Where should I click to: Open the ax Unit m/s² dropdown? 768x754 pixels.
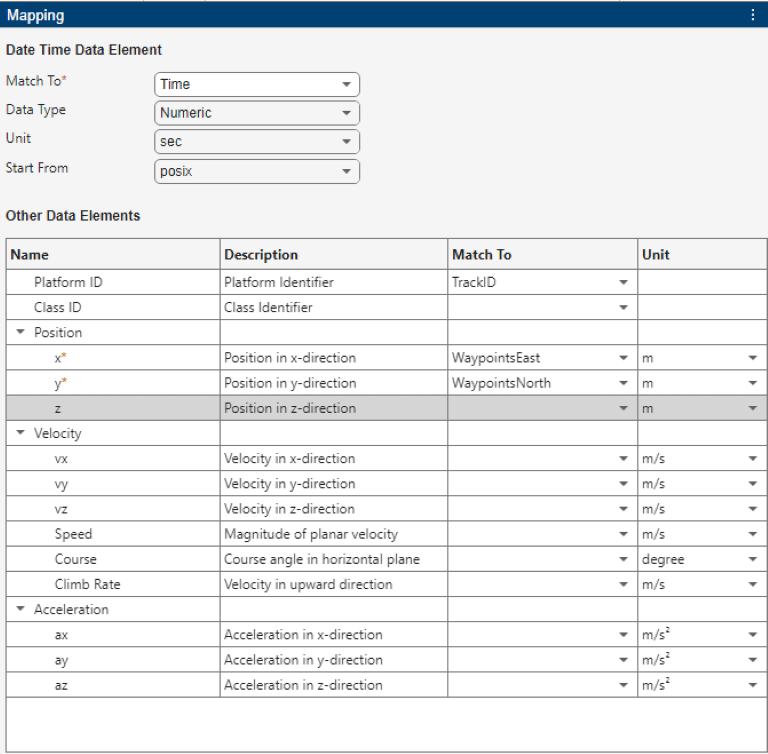point(752,634)
